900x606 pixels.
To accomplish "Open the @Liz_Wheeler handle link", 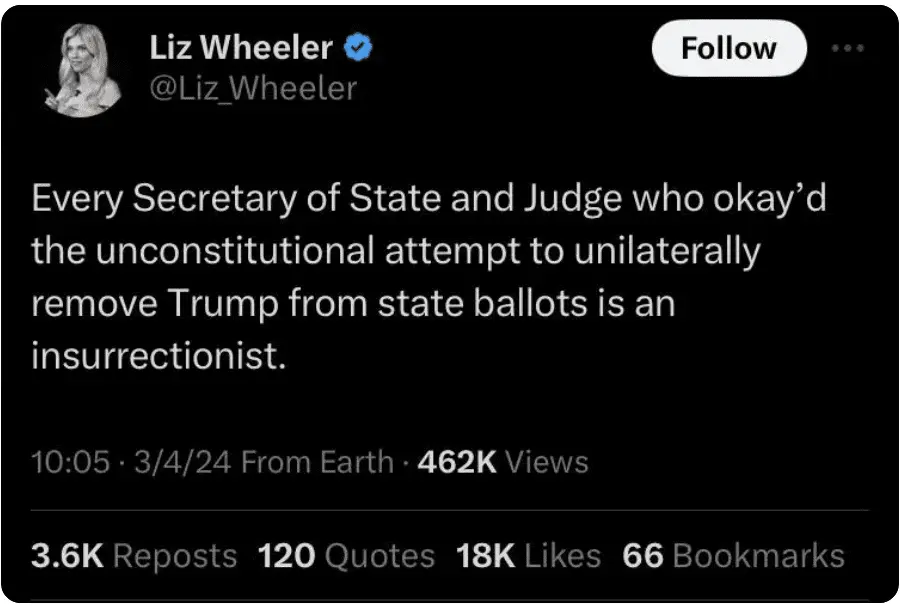I will coord(252,88).
